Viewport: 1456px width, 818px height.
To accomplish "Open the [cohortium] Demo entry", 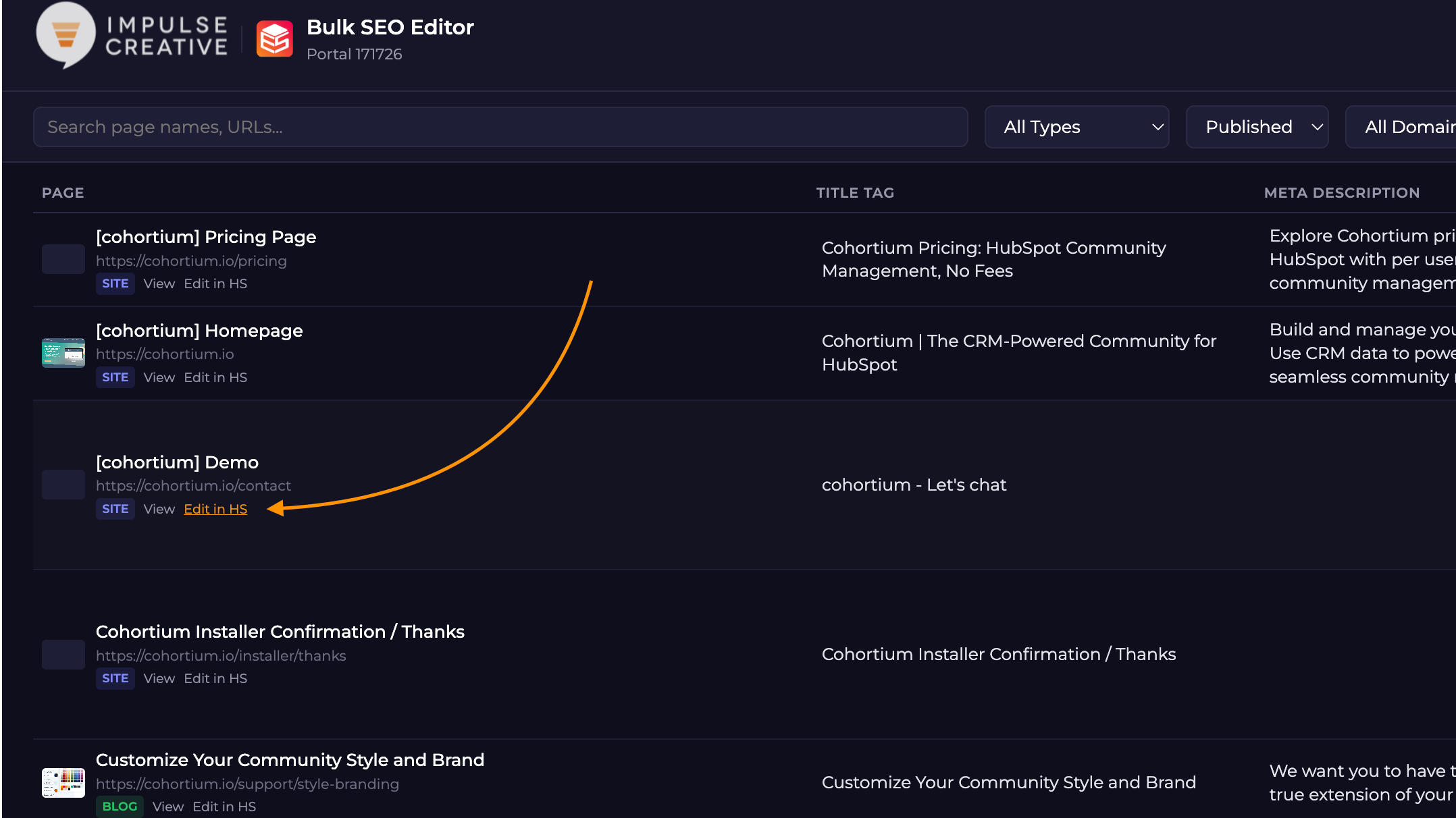I will pos(177,462).
